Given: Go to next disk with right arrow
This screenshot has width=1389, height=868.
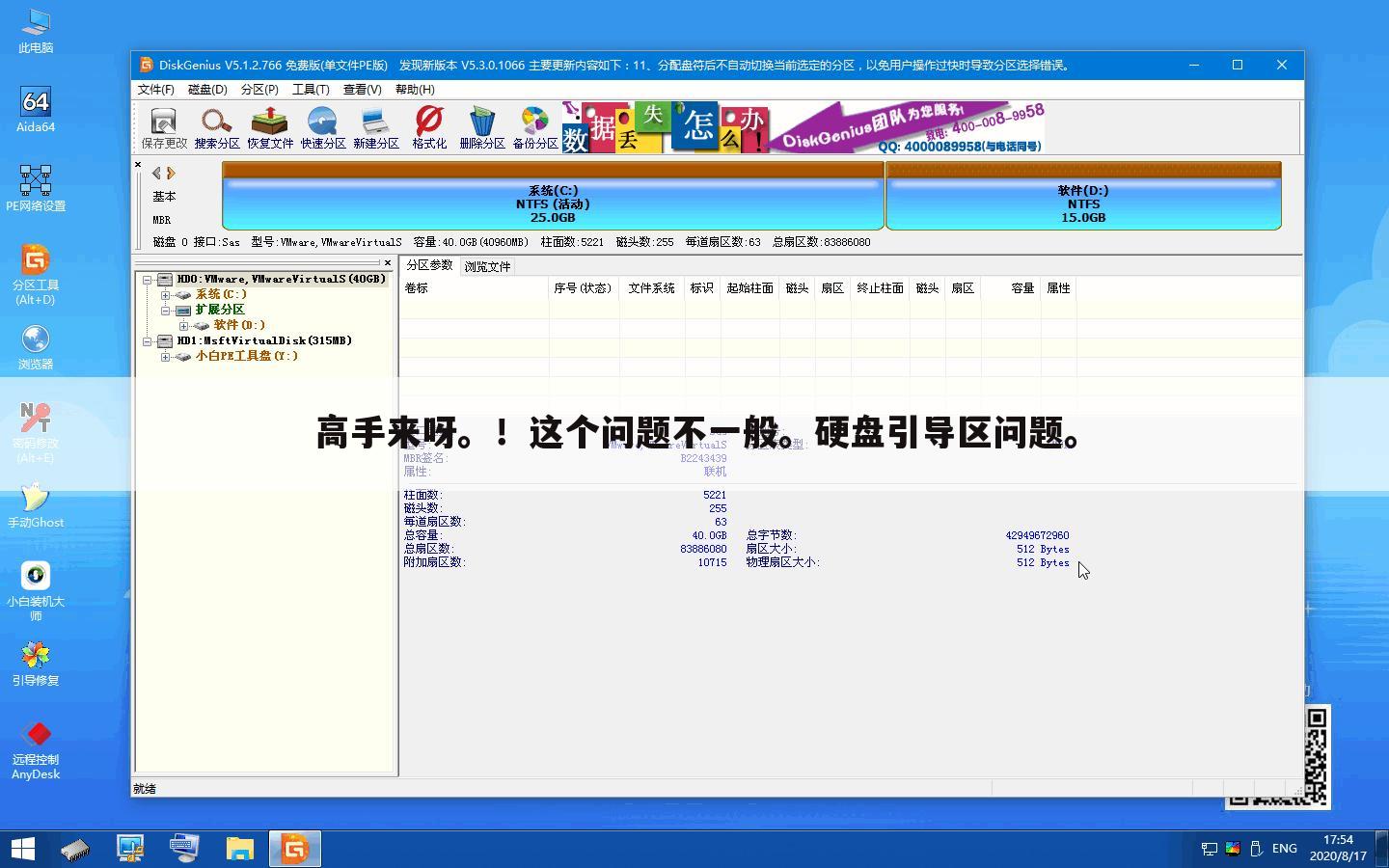Looking at the screenshot, I should pyautogui.click(x=171, y=174).
